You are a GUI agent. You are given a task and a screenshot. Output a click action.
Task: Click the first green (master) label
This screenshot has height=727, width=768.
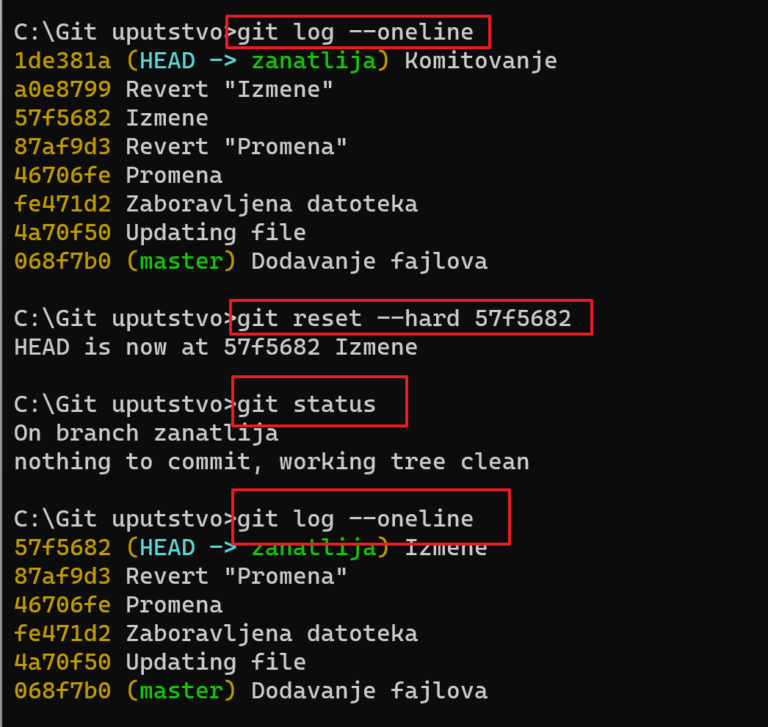(x=181, y=262)
